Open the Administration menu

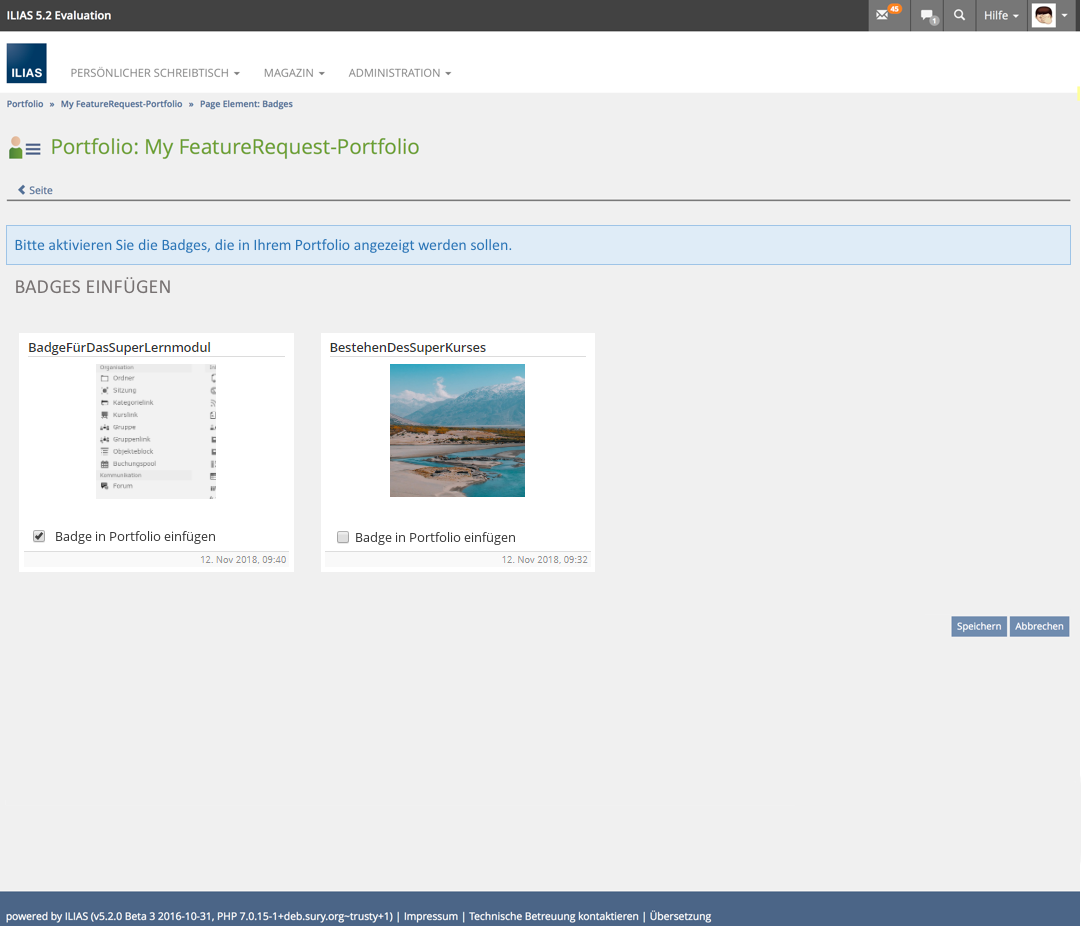point(399,73)
